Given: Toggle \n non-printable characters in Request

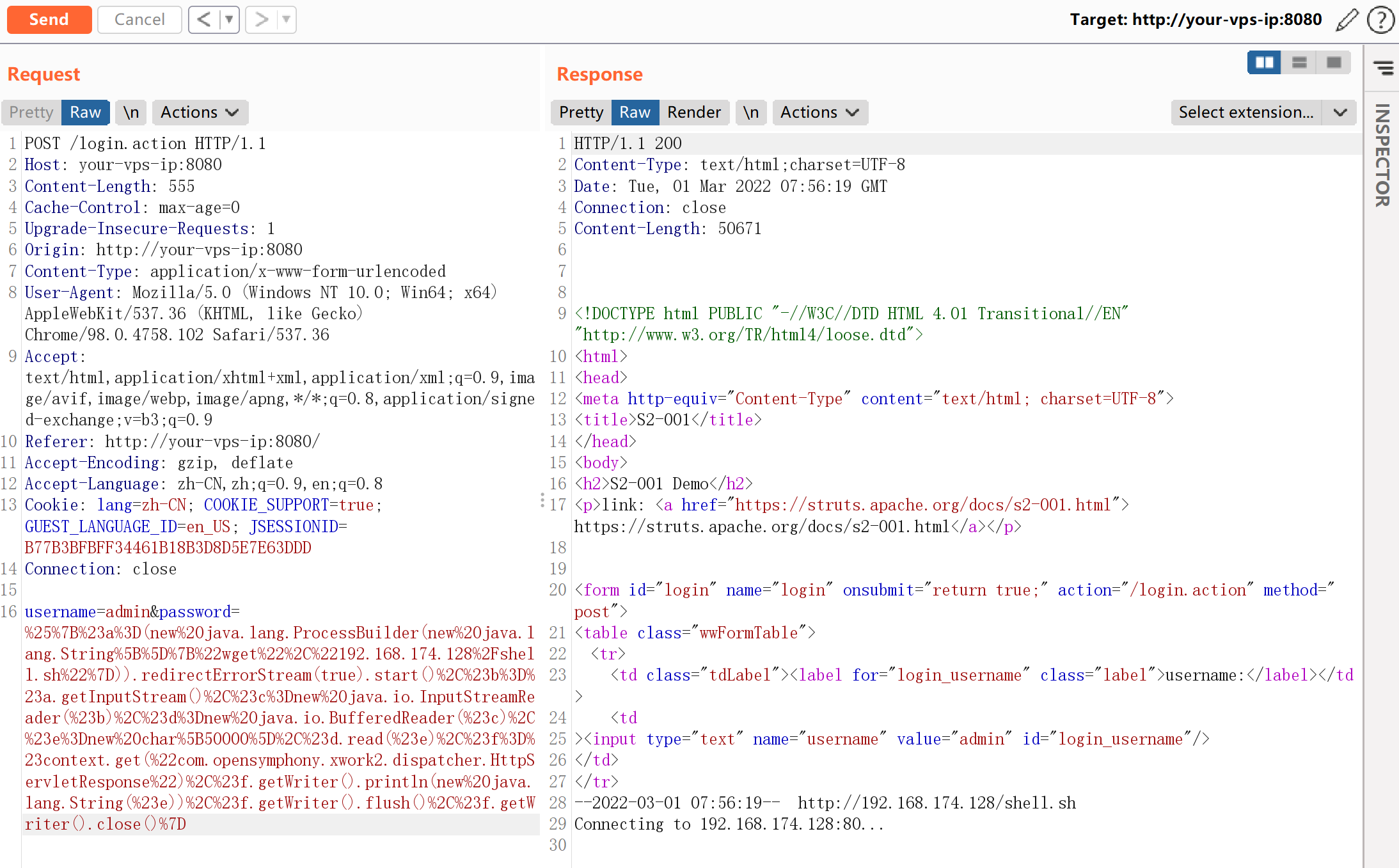Looking at the screenshot, I should point(131,112).
